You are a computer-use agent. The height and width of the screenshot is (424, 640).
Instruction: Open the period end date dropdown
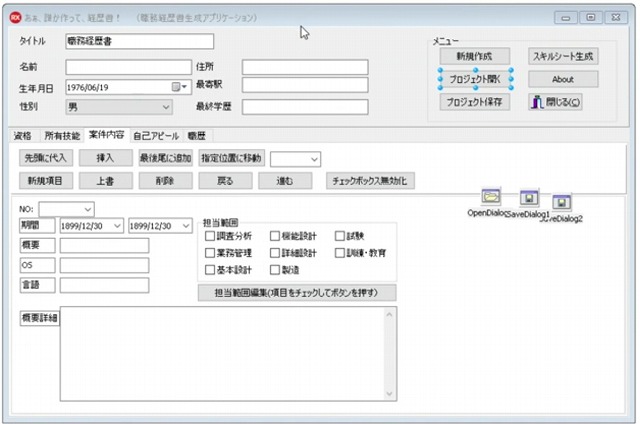186,226
